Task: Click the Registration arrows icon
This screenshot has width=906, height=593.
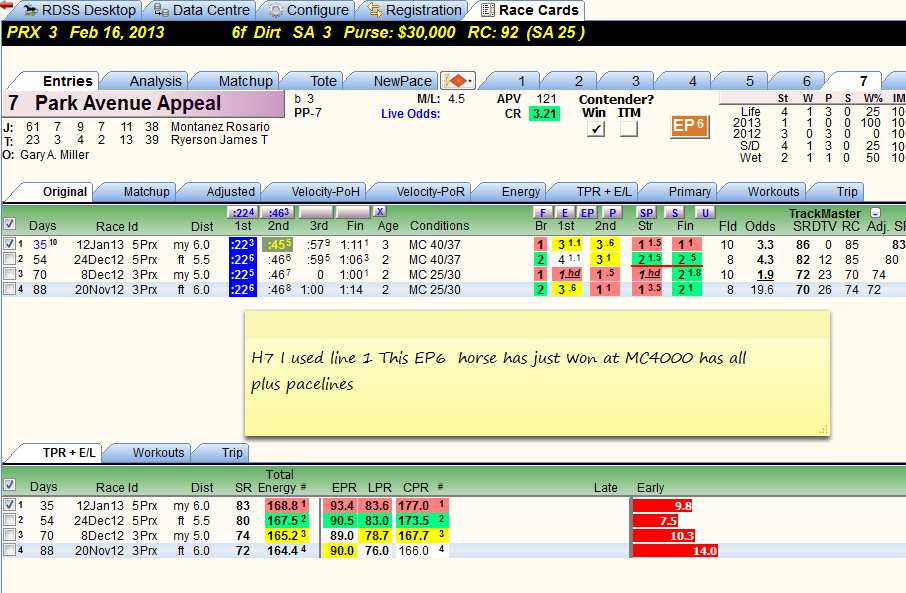Action: coord(375,10)
